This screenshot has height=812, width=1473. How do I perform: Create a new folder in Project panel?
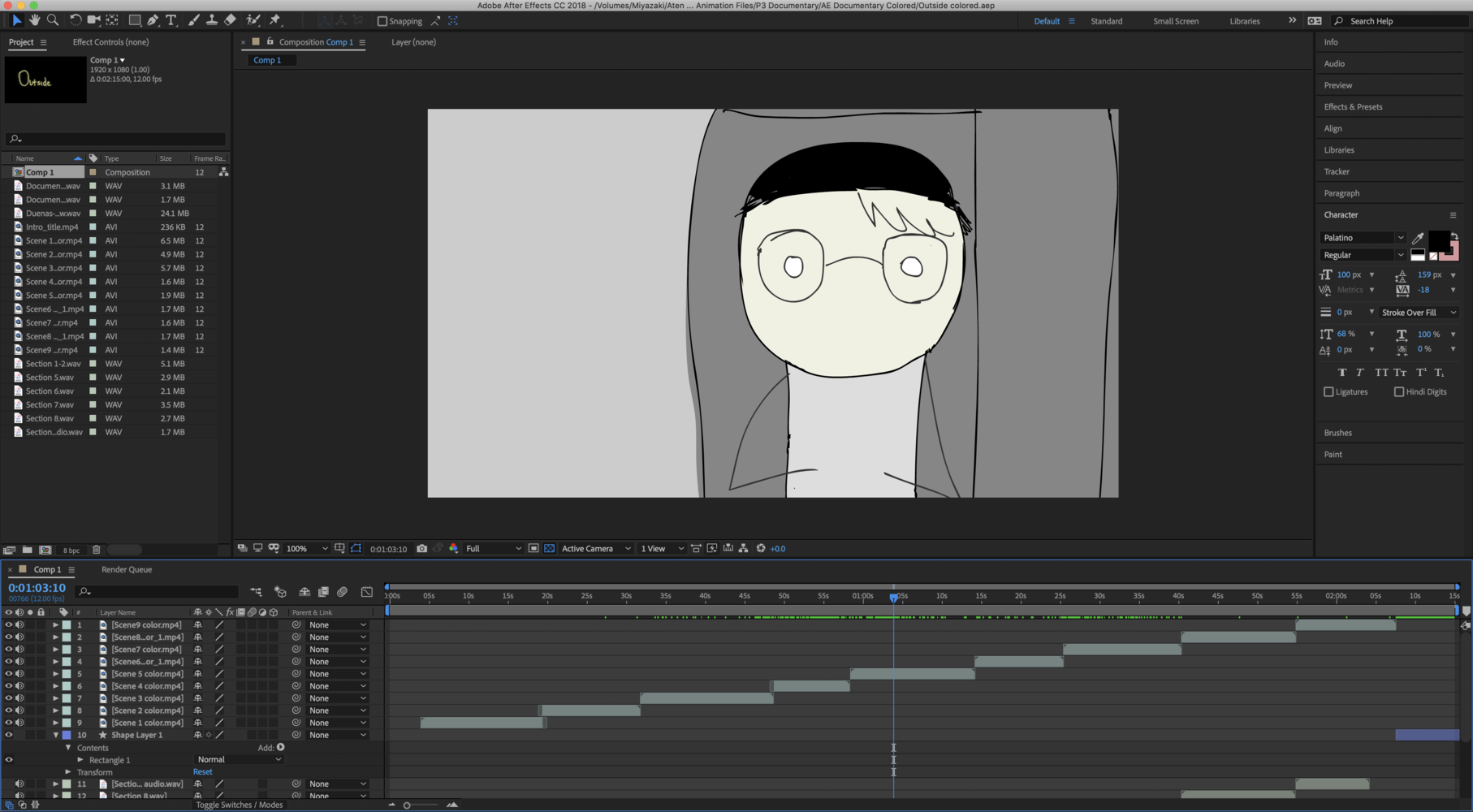click(27, 550)
